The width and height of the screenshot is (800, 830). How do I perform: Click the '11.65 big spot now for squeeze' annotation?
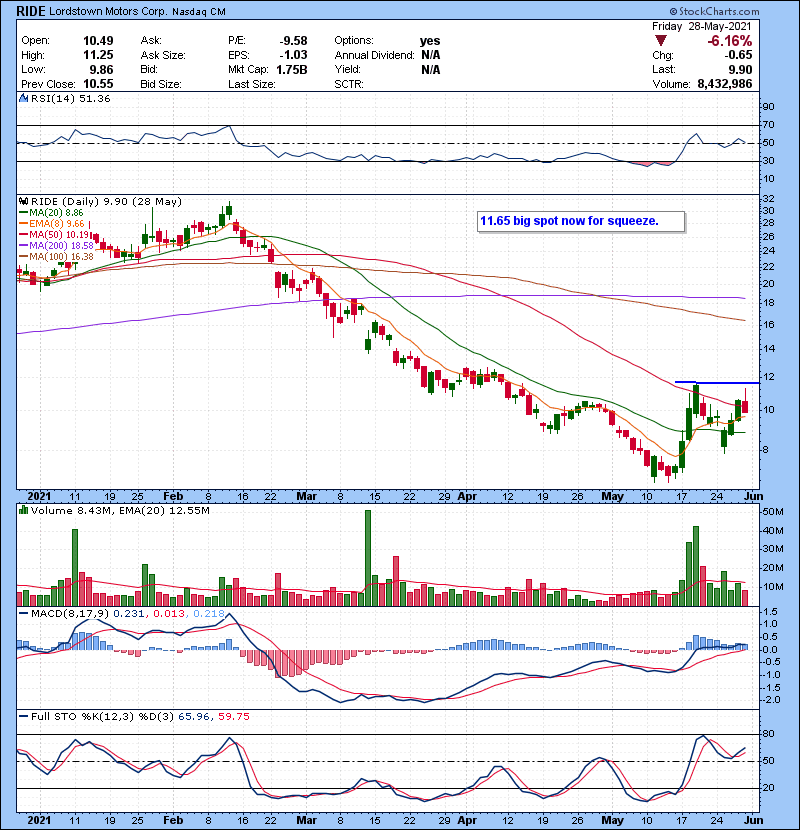click(x=581, y=221)
